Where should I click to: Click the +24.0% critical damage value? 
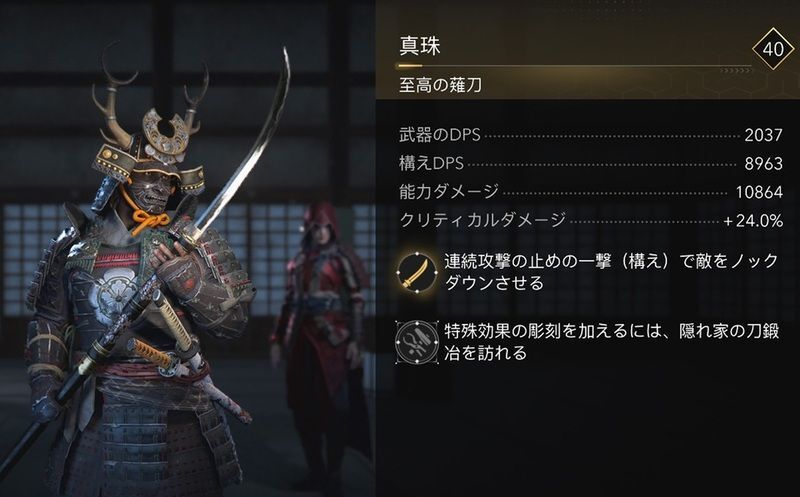pyautogui.click(x=753, y=221)
